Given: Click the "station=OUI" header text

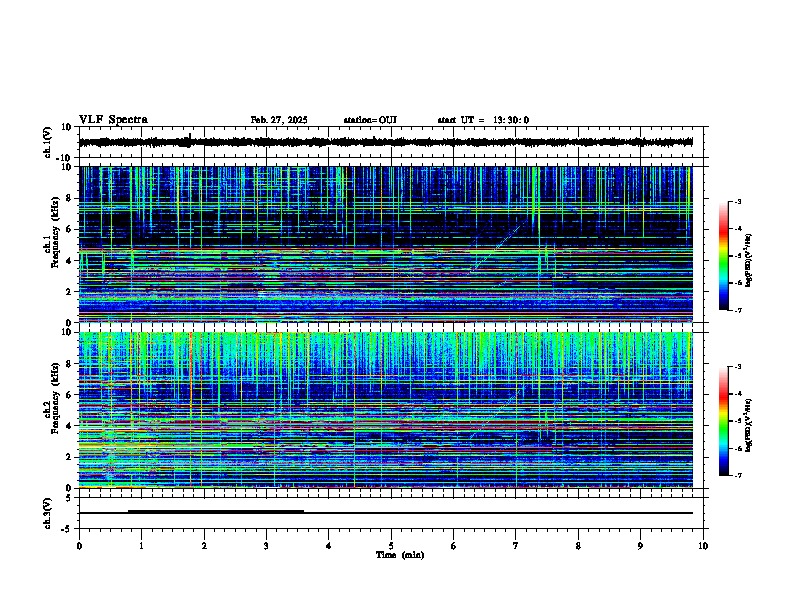Looking at the screenshot, I should coord(370,120).
